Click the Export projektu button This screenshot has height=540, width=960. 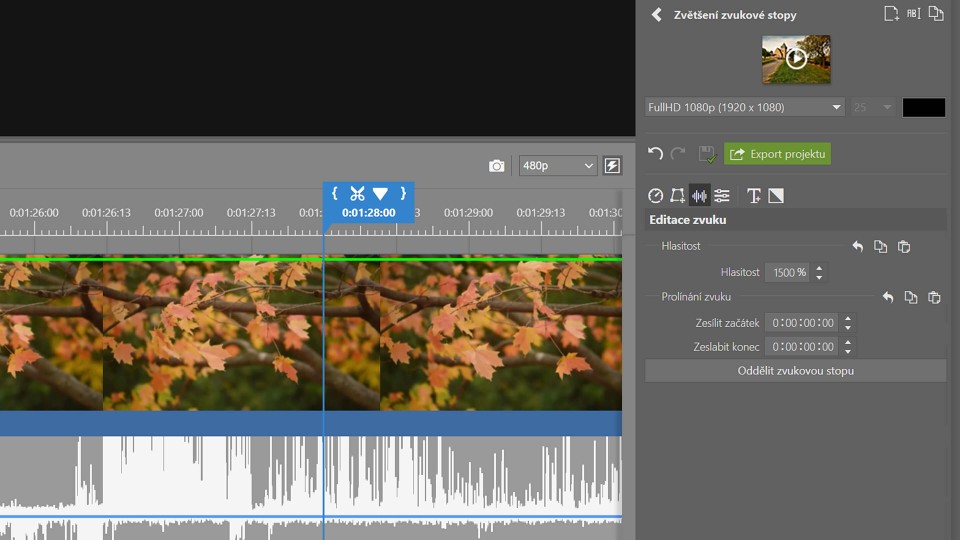point(777,154)
